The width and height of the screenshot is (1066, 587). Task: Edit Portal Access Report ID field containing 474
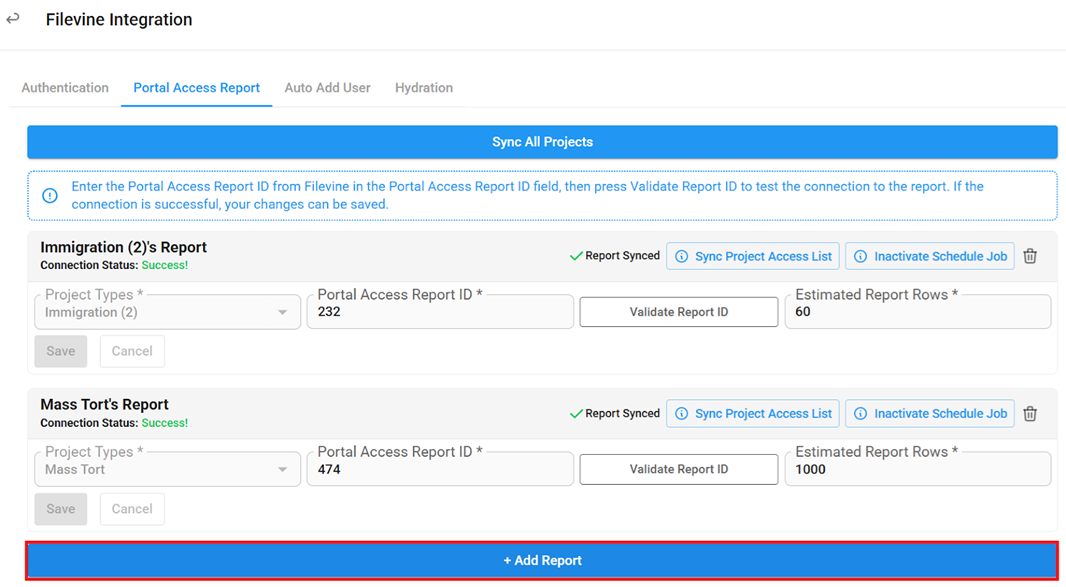440,469
